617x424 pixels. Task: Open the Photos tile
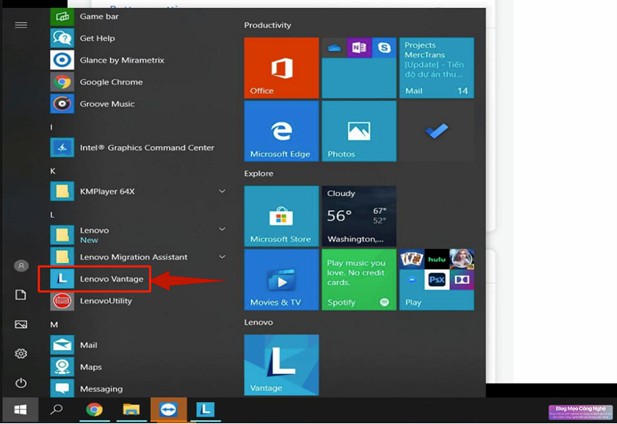point(359,131)
